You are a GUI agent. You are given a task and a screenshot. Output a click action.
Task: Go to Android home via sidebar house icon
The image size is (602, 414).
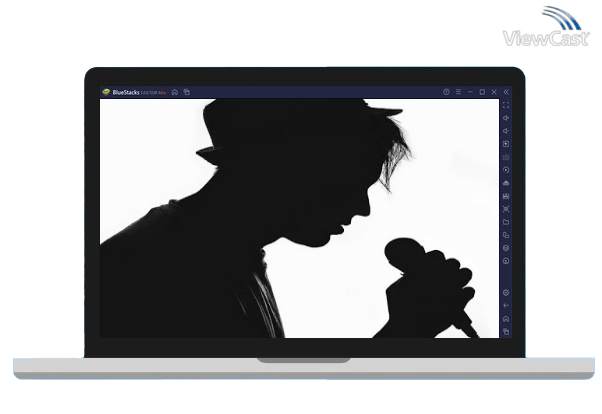506,319
